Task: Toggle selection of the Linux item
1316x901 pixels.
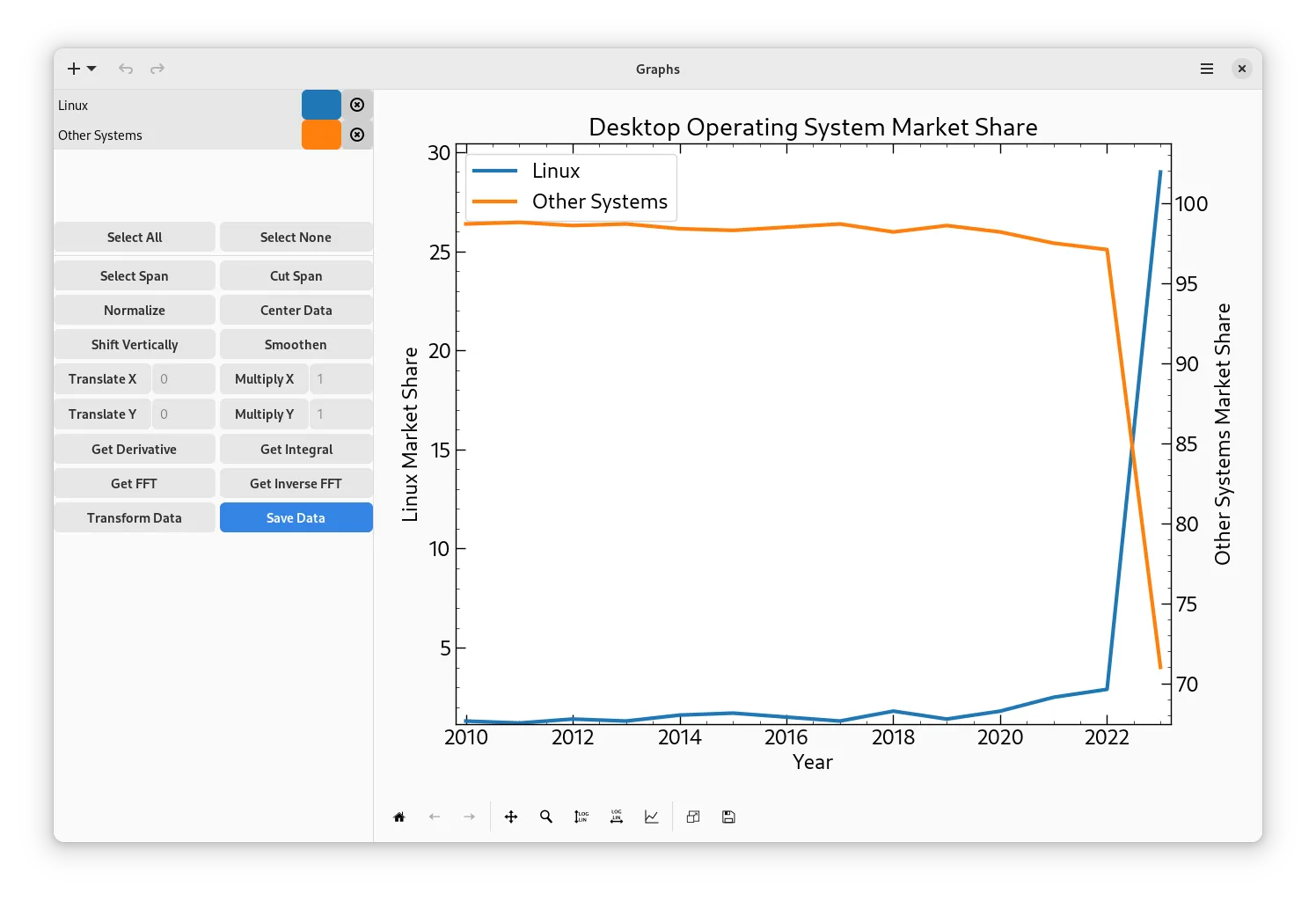Action: pos(176,106)
